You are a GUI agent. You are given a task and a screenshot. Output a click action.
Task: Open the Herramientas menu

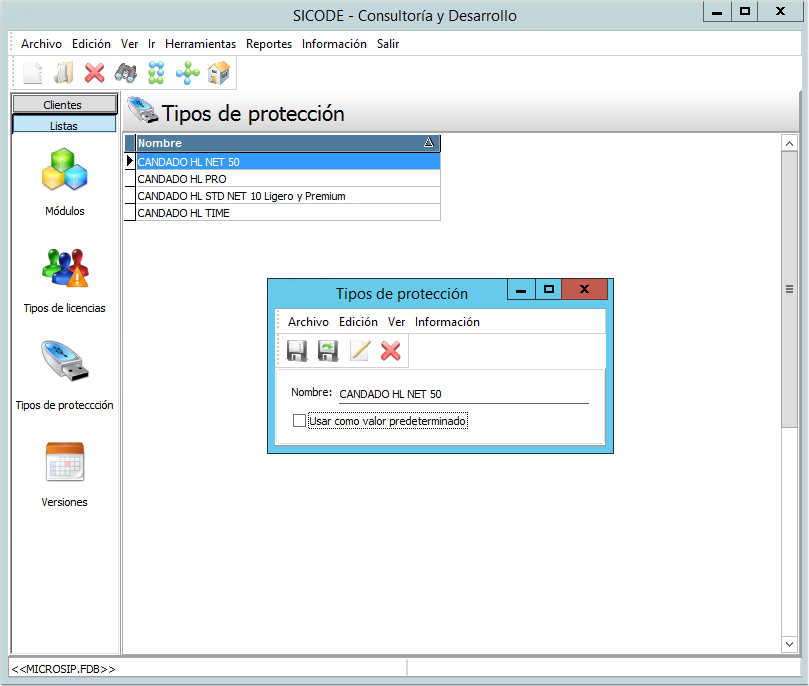pos(200,44)
